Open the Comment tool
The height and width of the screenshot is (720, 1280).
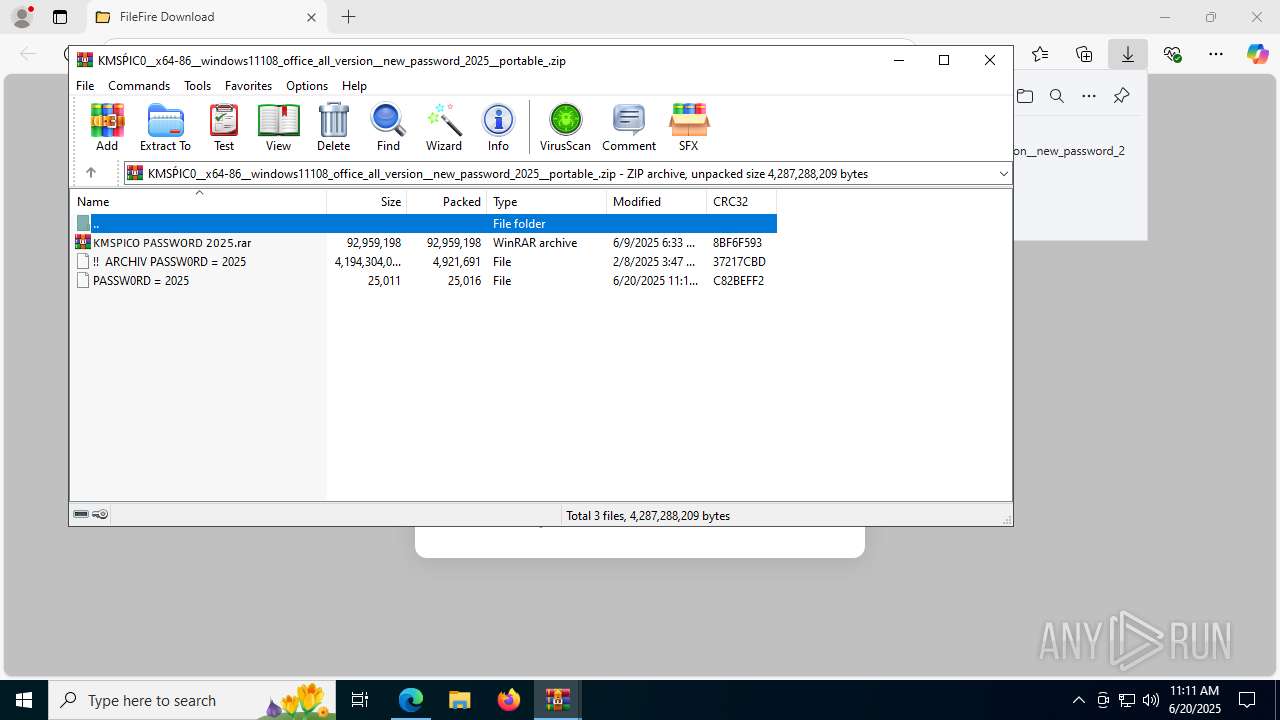point(629,127)
